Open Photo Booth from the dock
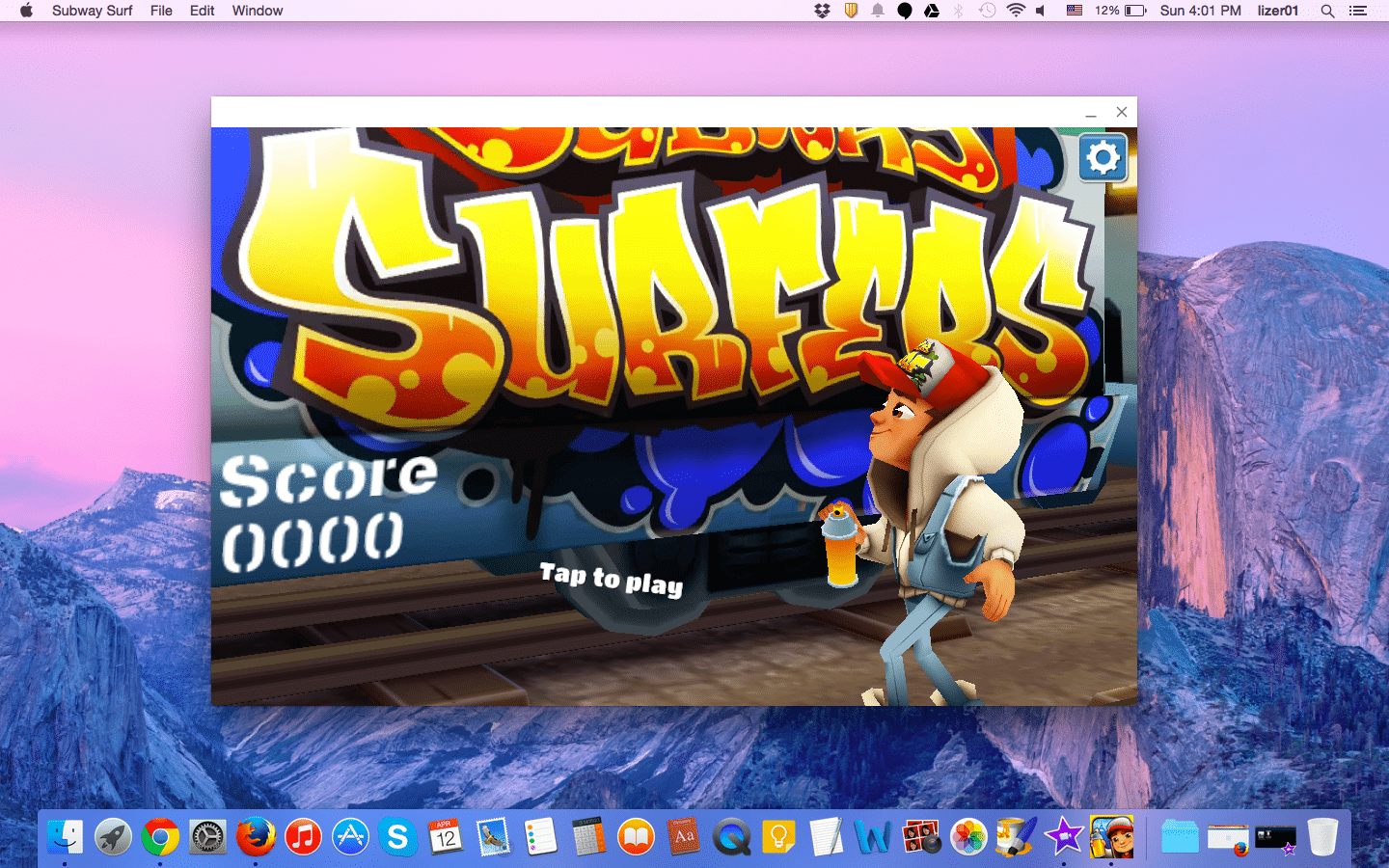 (x=921, y=836)
